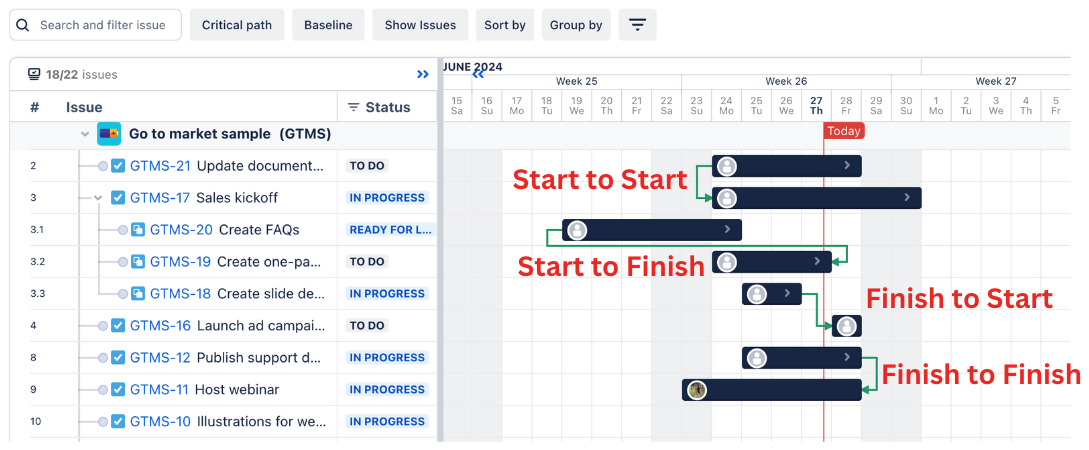The width and height of the screenshot is (1089, 450).
Task: Collapse the GTMS-17 Sales kickoff subtasks
Action: pos(98,198)
